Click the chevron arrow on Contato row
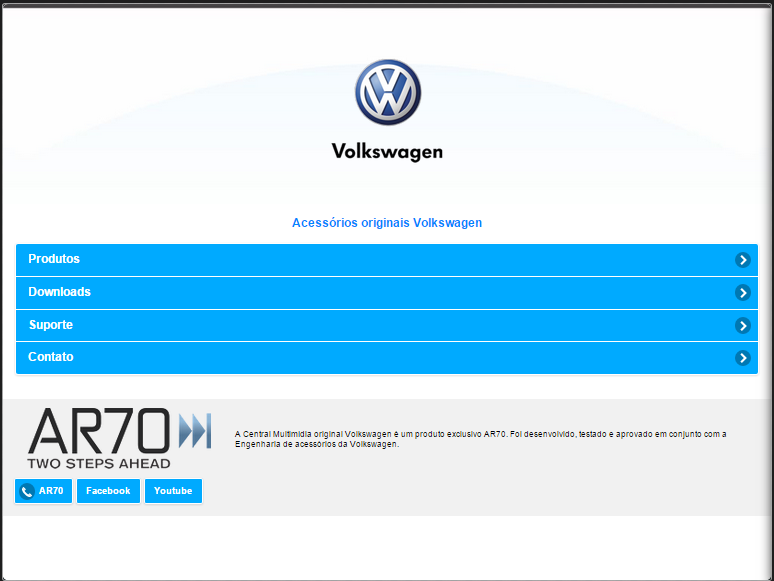This screenshot has height=581, width=774. (742, 358)
